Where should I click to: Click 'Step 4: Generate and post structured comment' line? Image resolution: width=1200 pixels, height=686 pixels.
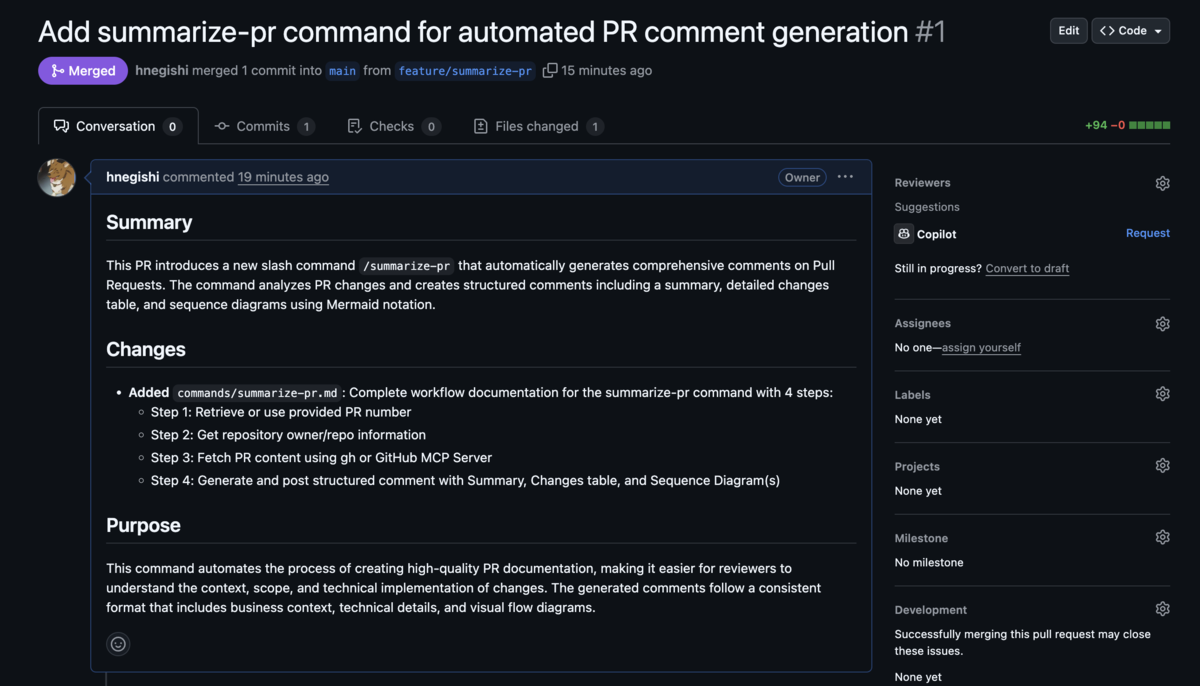[465, 481]
